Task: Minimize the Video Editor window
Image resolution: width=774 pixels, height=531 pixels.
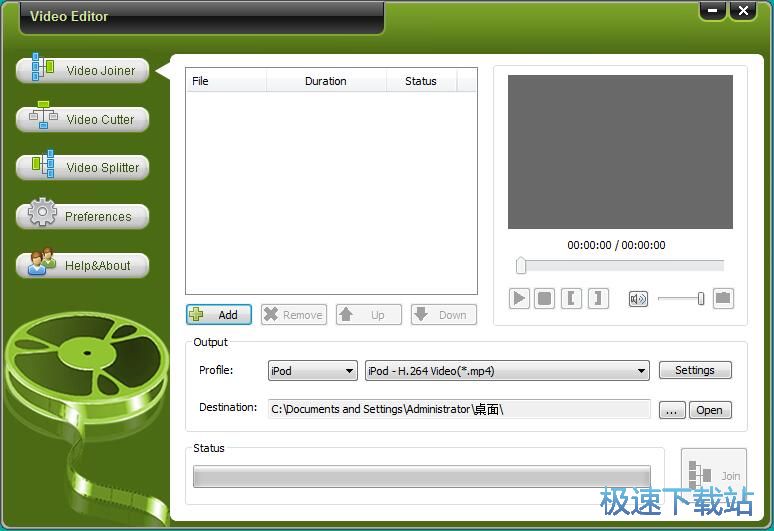Action: tap(713, 10)
